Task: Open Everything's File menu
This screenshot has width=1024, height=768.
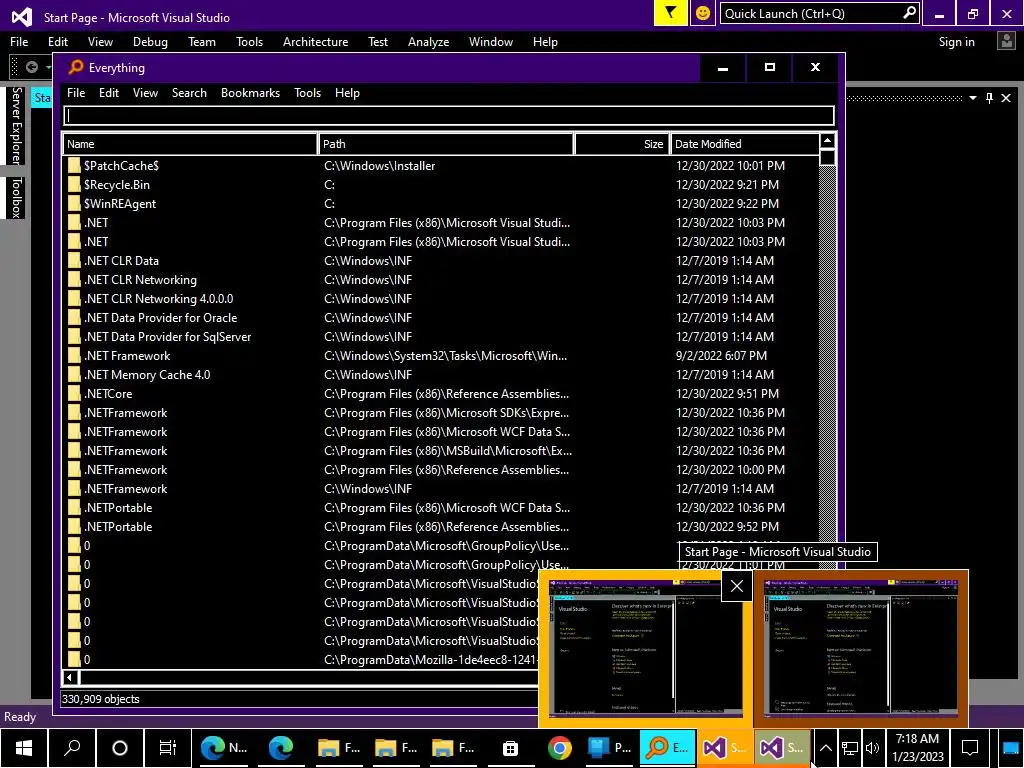Action: [x=76, y=93]
